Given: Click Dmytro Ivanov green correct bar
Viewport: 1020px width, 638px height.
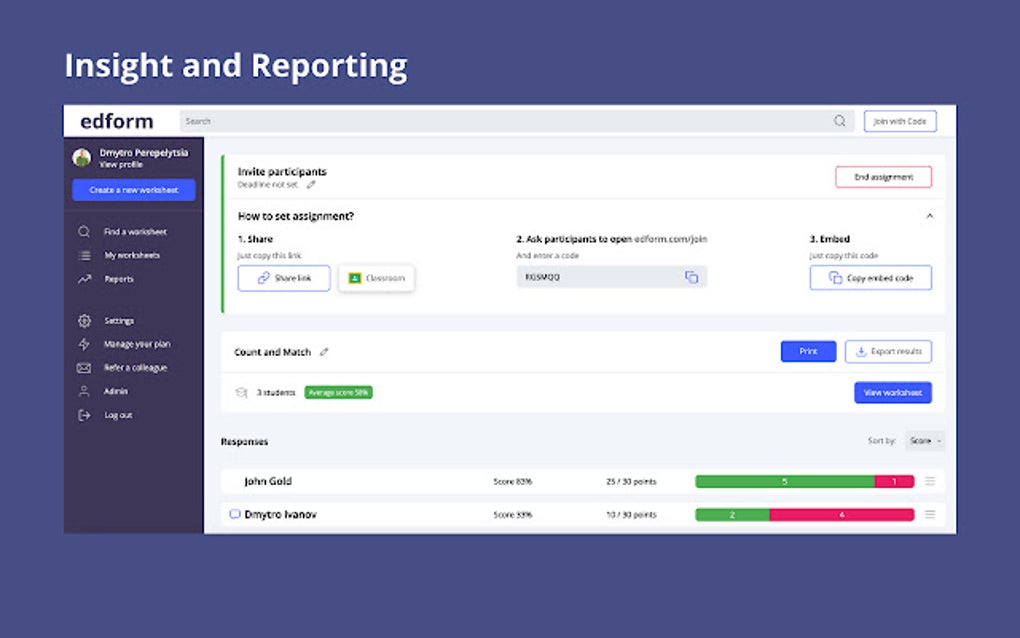Looking at the screenshot, I should click(x=732, y=514).
